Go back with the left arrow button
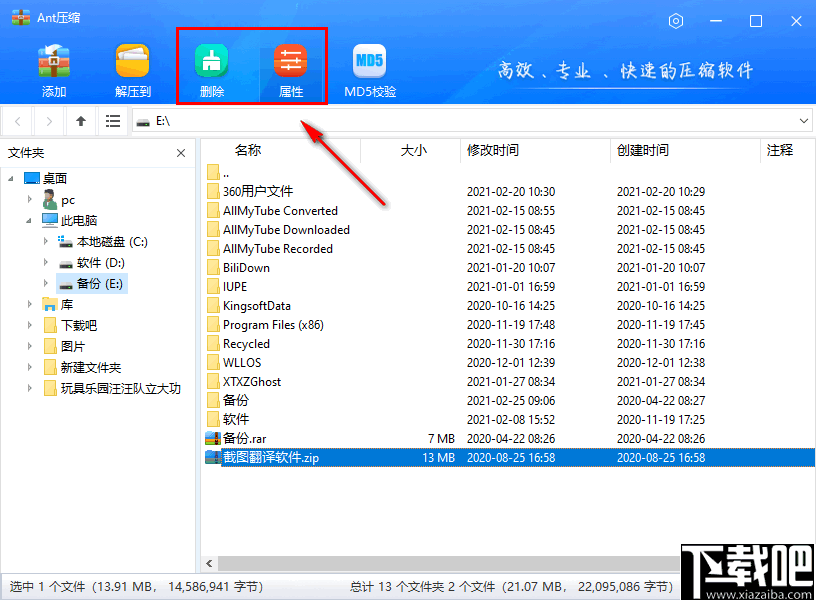816x600 pixels. (18, 121)
